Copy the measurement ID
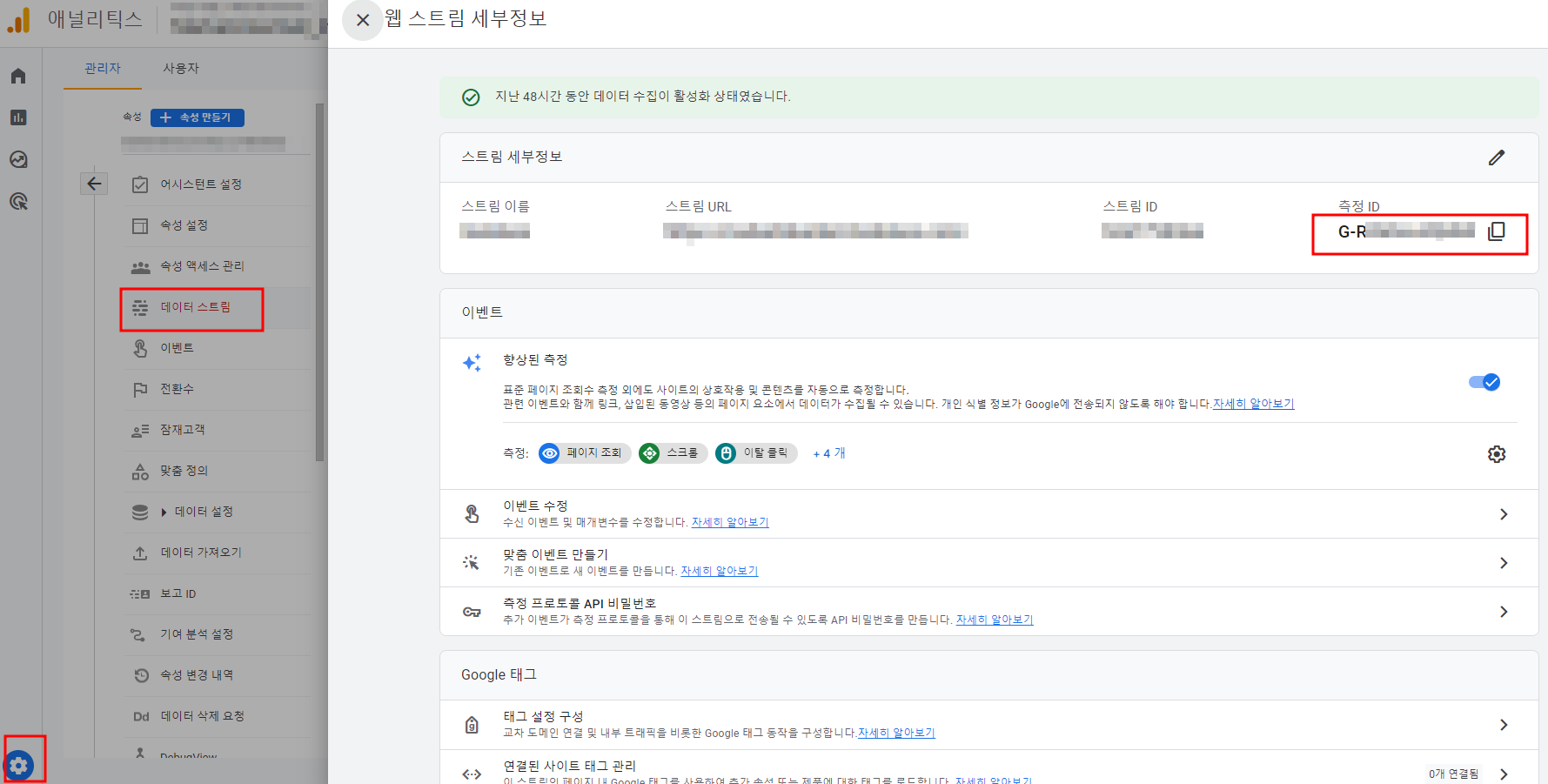This screenshot has width=1548, height=784. click(x=1497, y=231)
